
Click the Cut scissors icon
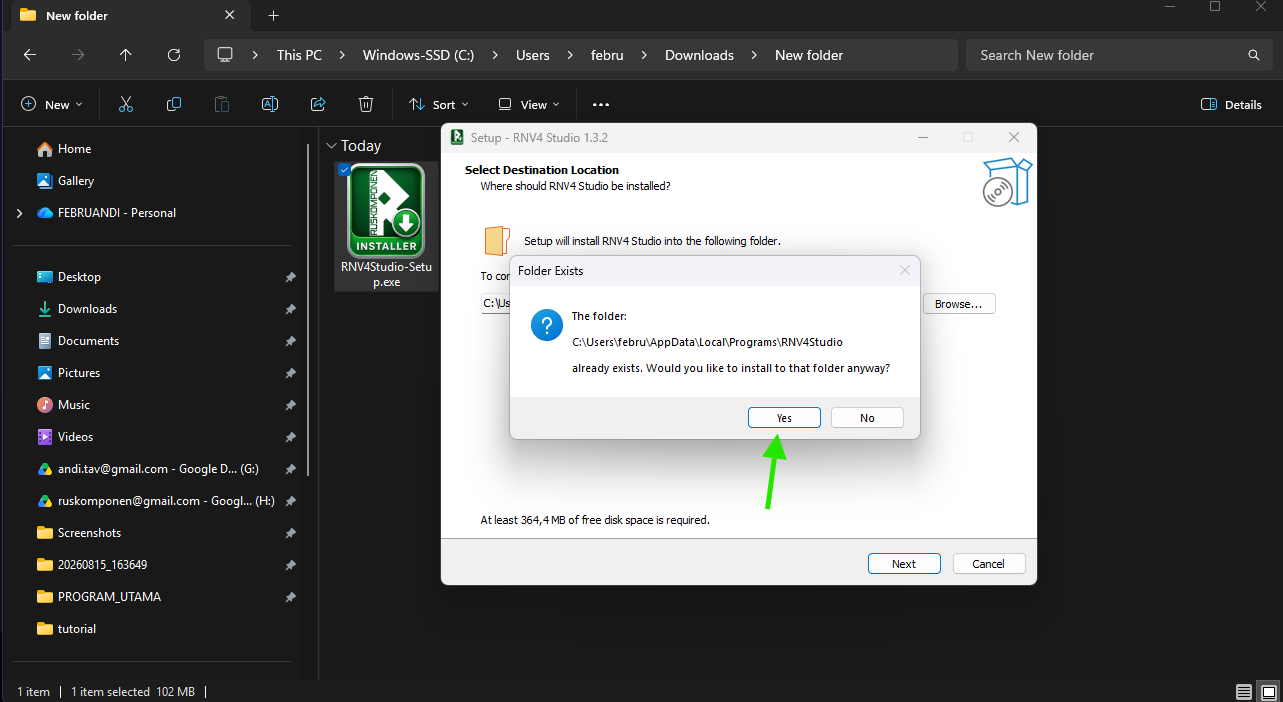pos(126,104)
